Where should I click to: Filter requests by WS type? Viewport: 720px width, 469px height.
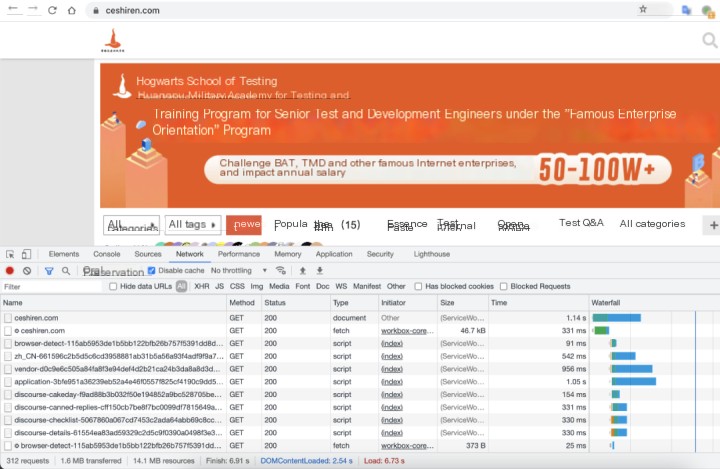341,286
